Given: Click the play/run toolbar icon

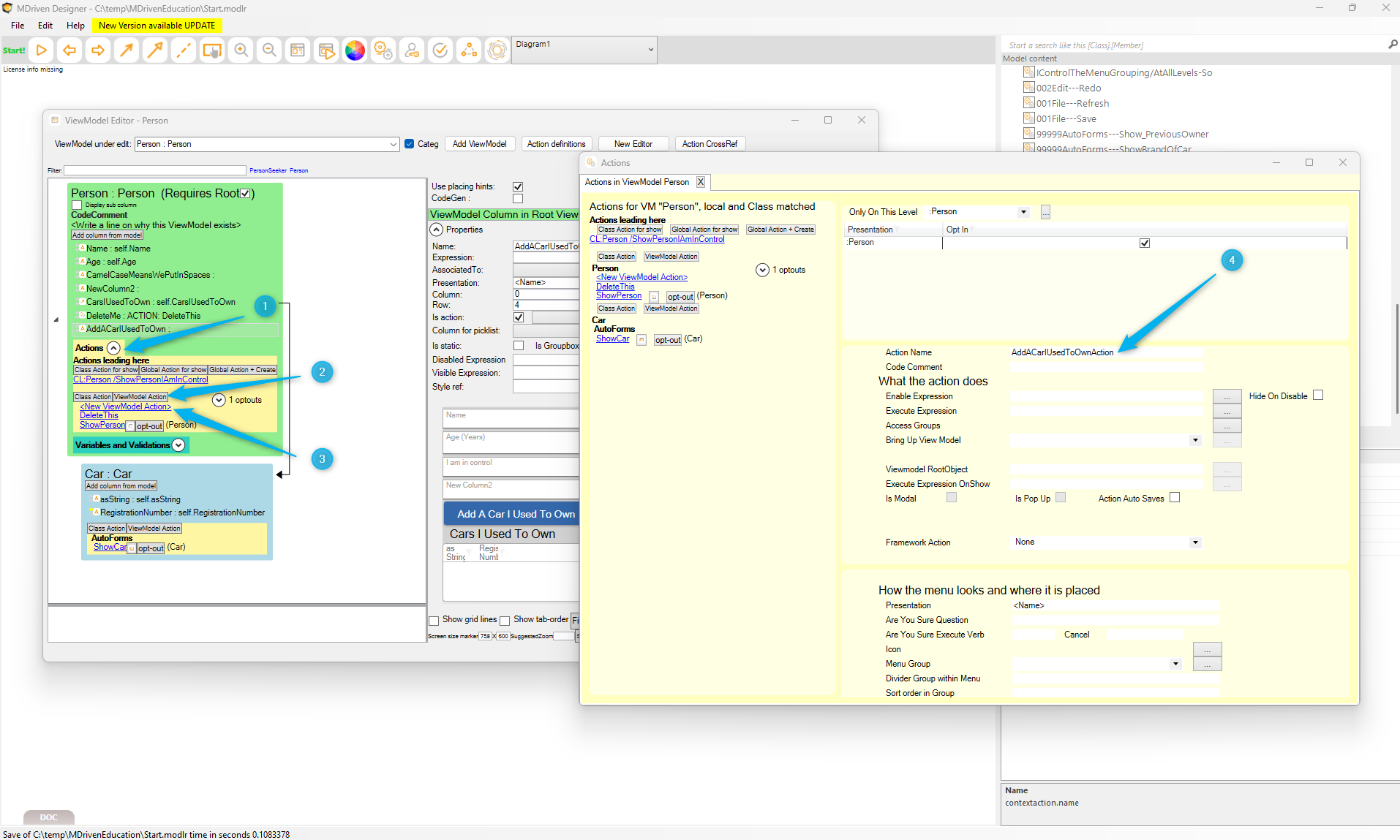Looking at the screenshot, I should click(x=42, y=50).
